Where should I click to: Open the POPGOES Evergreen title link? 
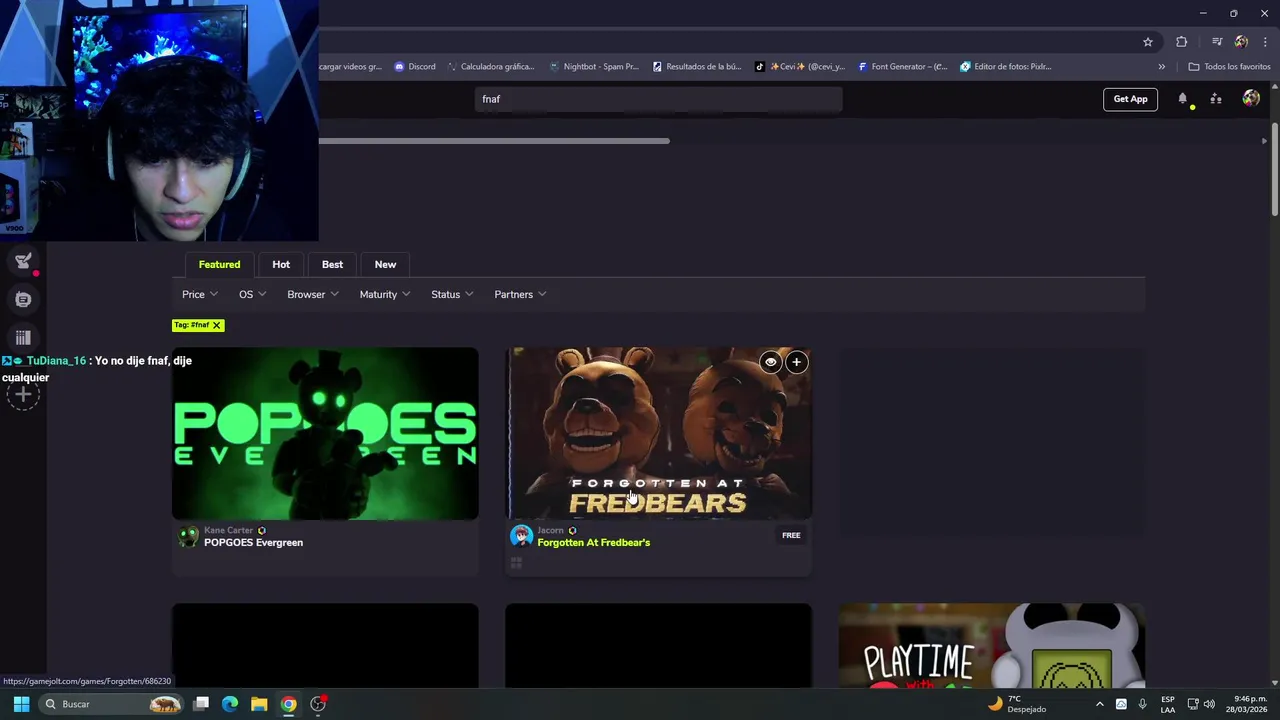253,543
